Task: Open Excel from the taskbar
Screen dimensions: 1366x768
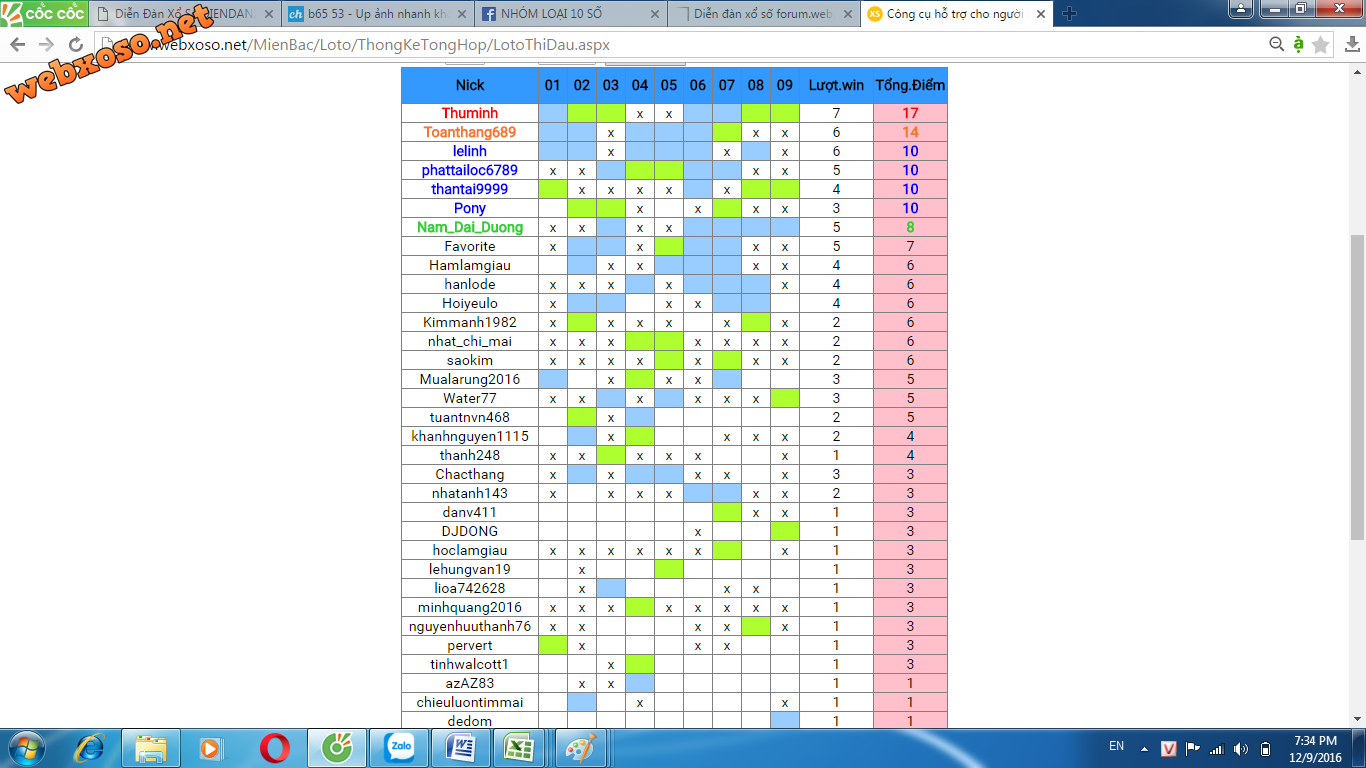Action: pos(518,748)
